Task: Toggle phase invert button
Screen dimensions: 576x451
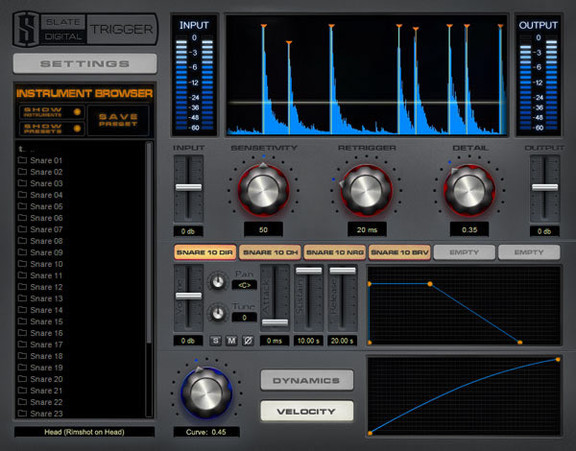Action: click(248, 340)
